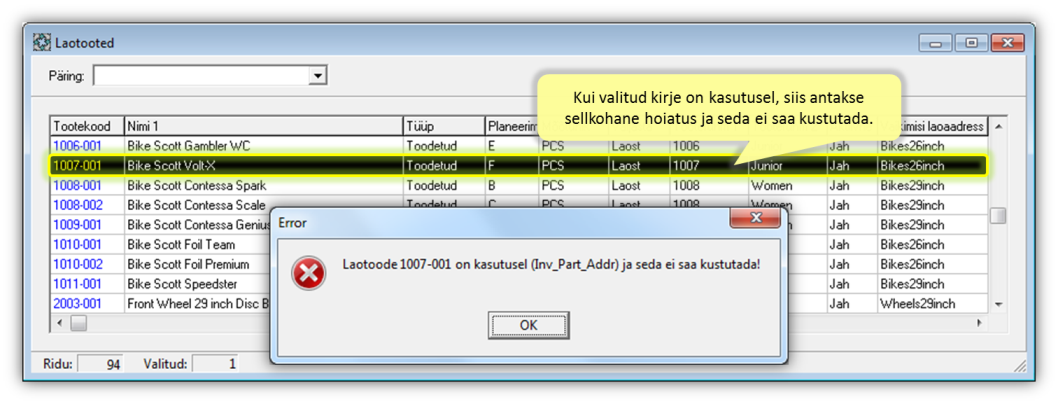Screen dimensions: 1058x404
Task: Select highlighted row 1007-001
Action: pos(518,165)
